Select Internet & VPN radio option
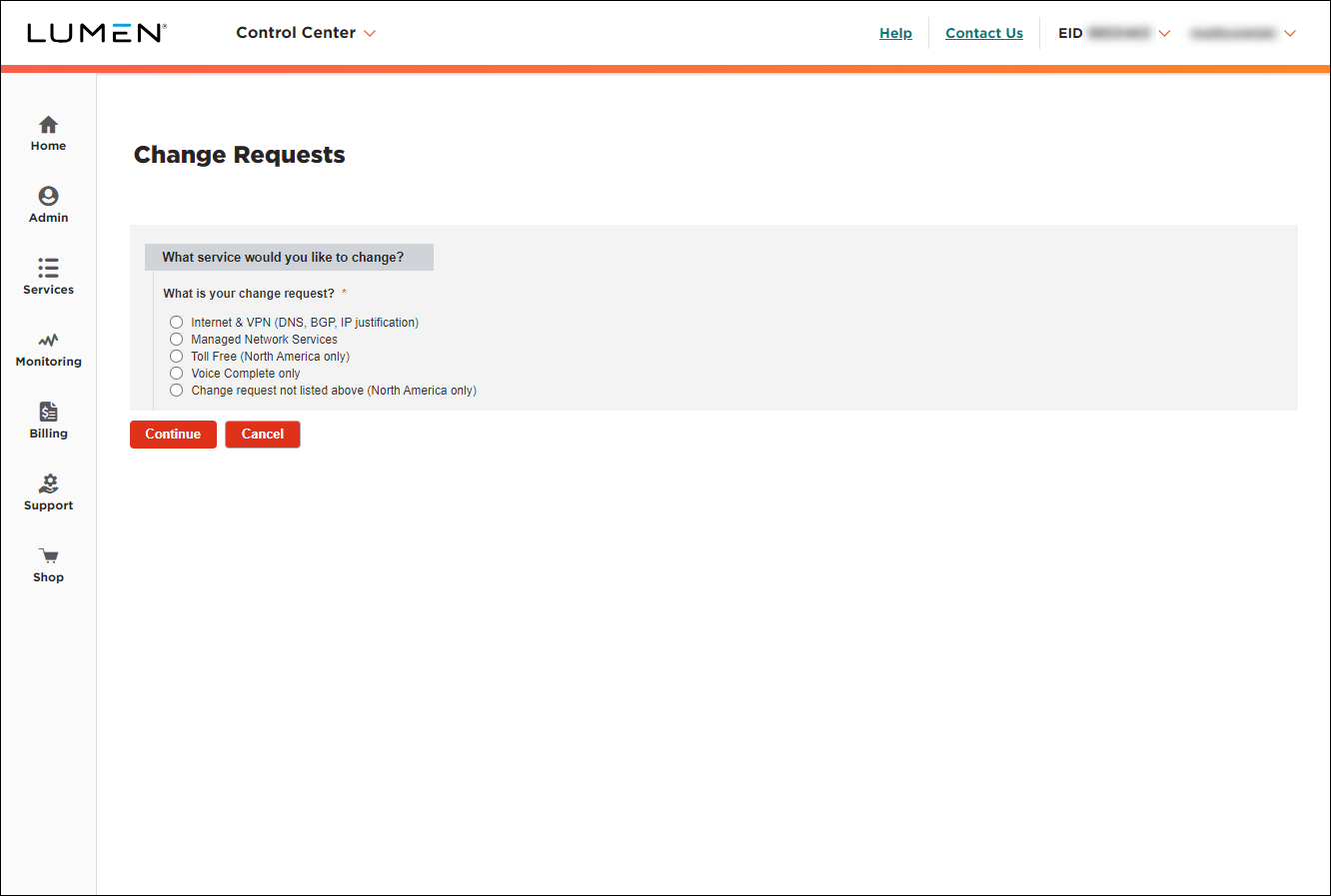Viewport: 1331px width, 896px height. (177, 323)
